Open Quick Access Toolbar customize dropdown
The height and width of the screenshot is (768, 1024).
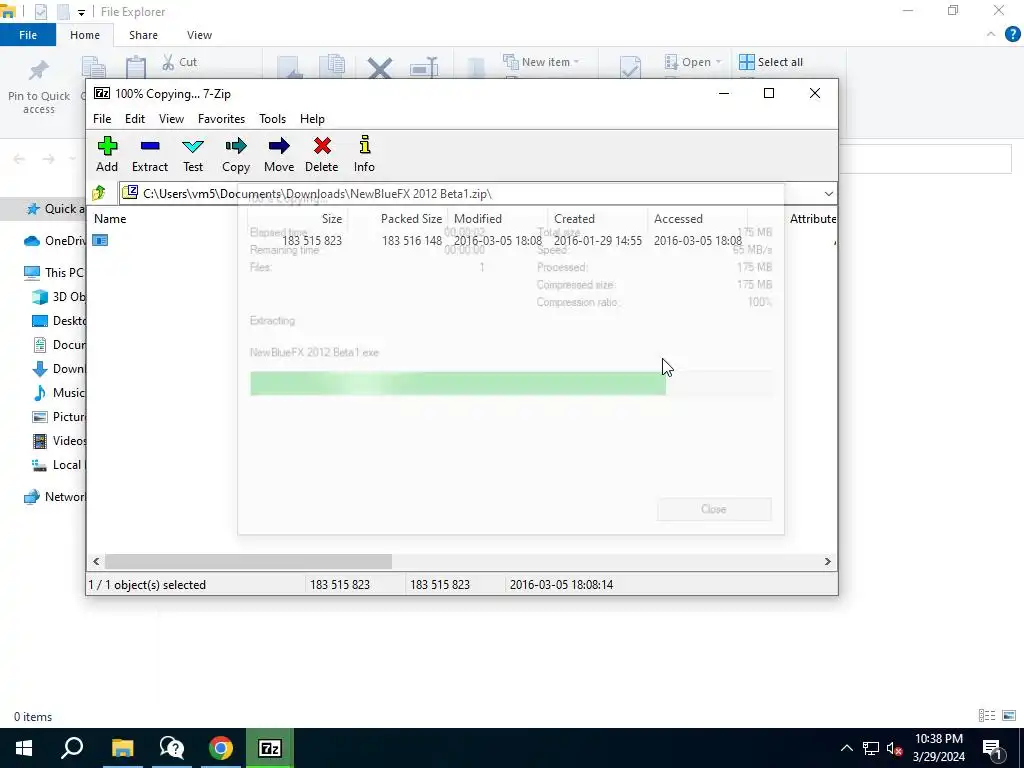point(81,12)
